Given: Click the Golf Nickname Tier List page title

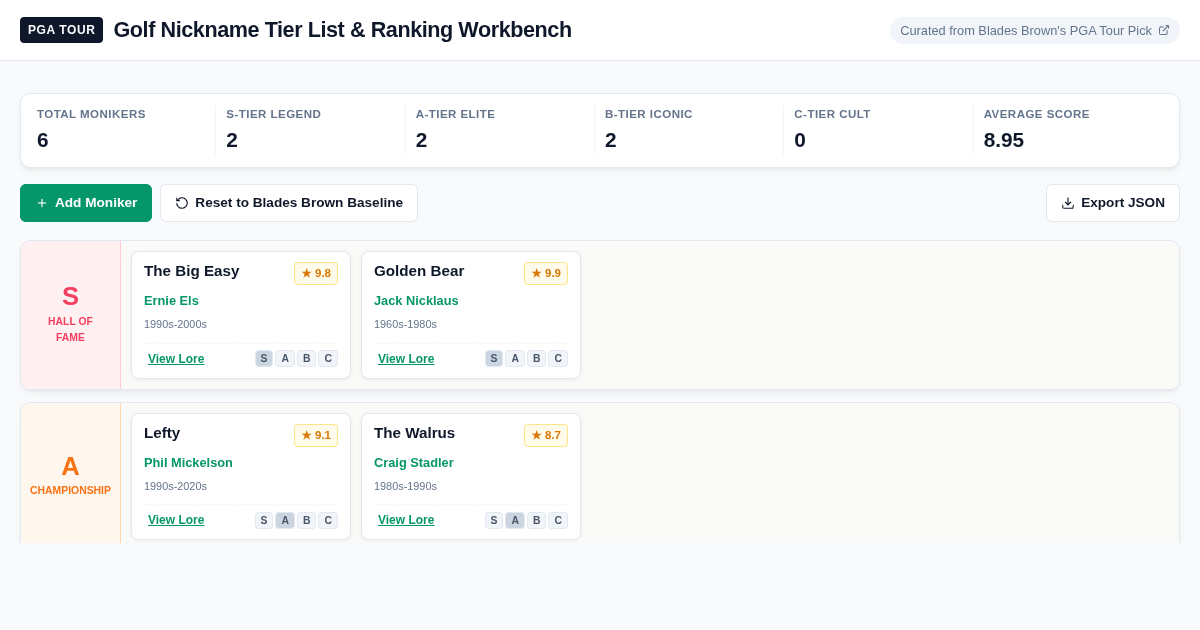Looking at the screenshot, I should tap(343, 30).
